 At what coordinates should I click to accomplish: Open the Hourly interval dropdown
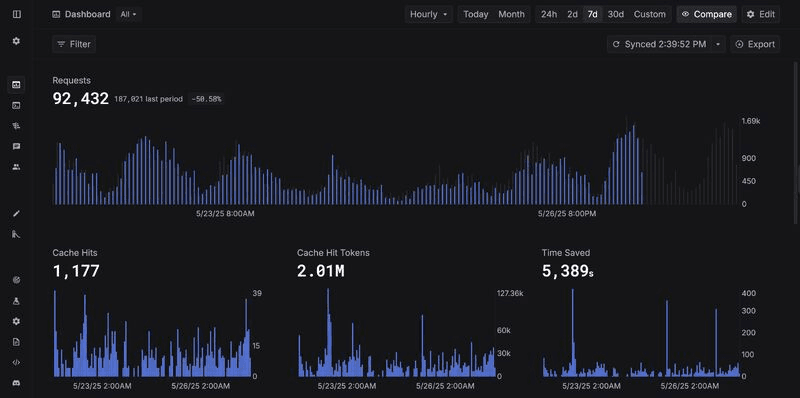pyautogui.click(x=429, y=14)
